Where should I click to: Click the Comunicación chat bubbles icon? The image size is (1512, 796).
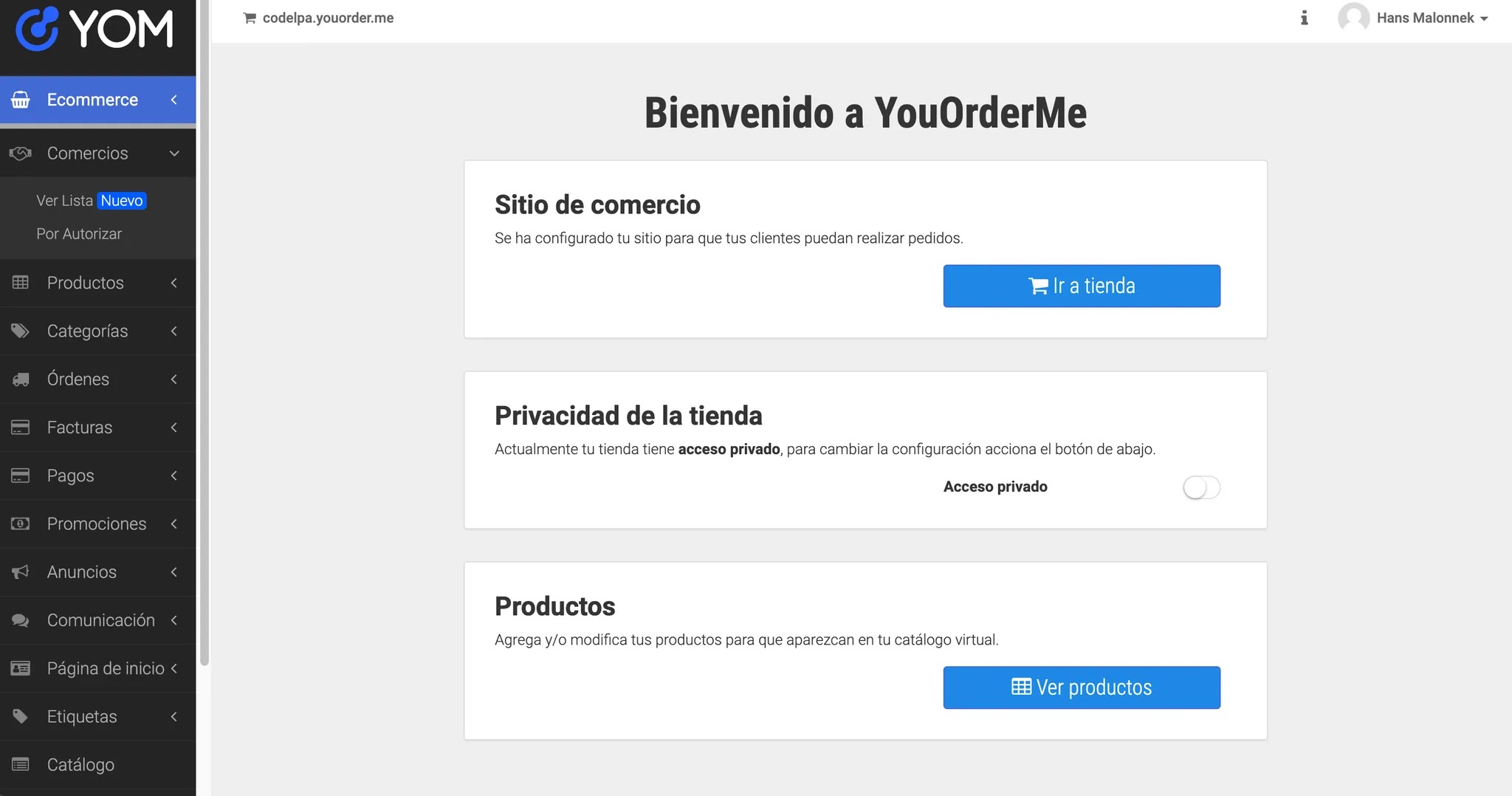(x=21, y=620)
